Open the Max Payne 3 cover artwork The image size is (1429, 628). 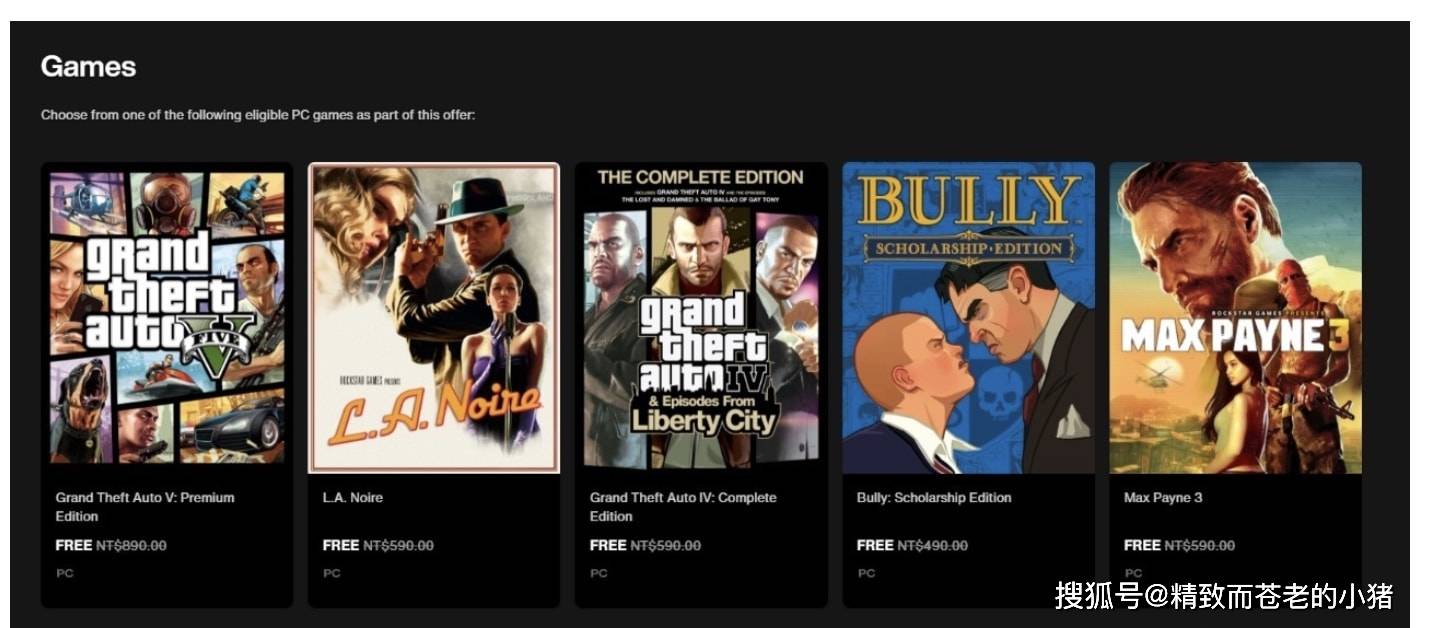click(x=1235, y=318)
